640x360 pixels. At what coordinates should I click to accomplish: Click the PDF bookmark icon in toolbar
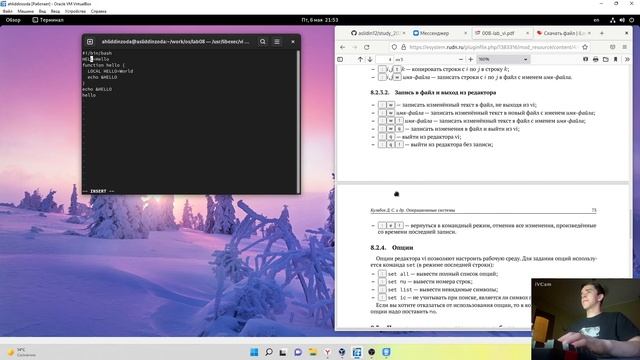point(616,60)
